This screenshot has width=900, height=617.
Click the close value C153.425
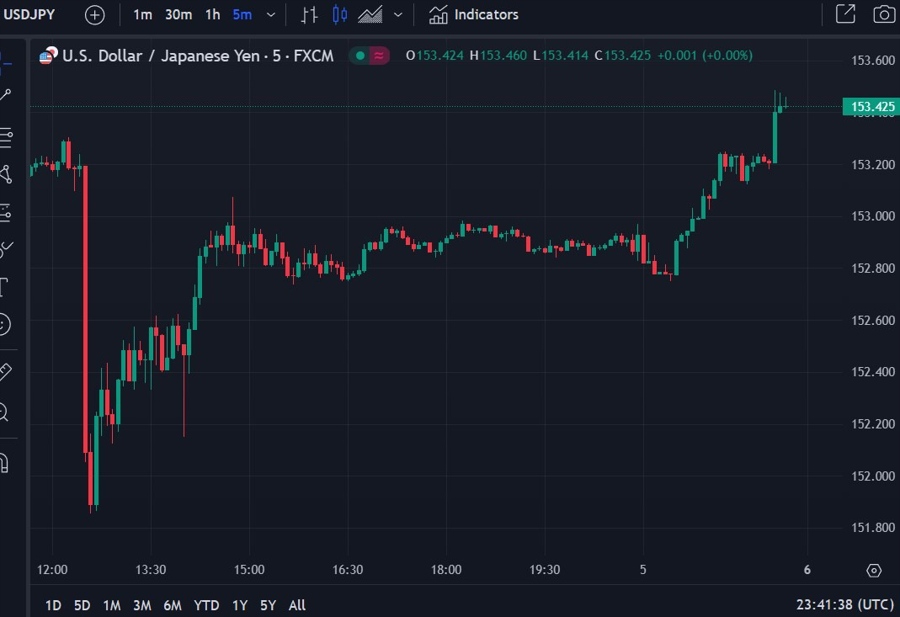(x=622, y=56)
